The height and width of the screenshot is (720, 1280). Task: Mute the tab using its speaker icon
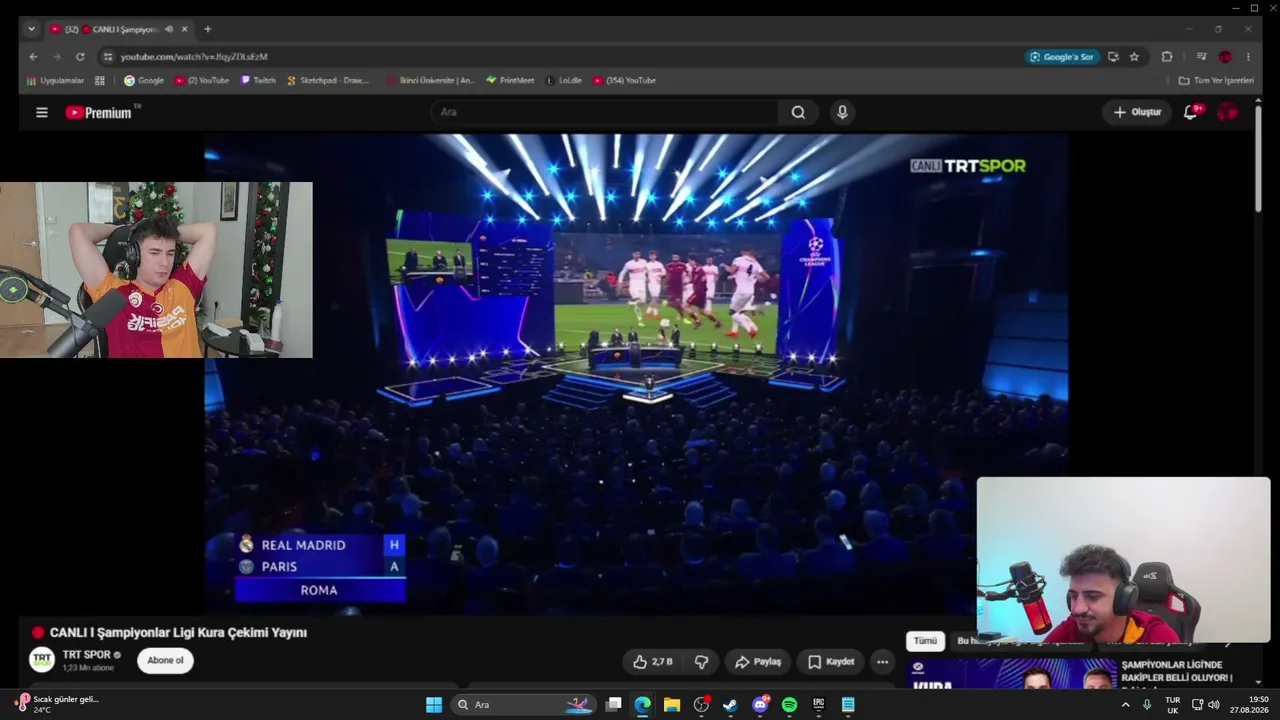(x=168, y=29)
